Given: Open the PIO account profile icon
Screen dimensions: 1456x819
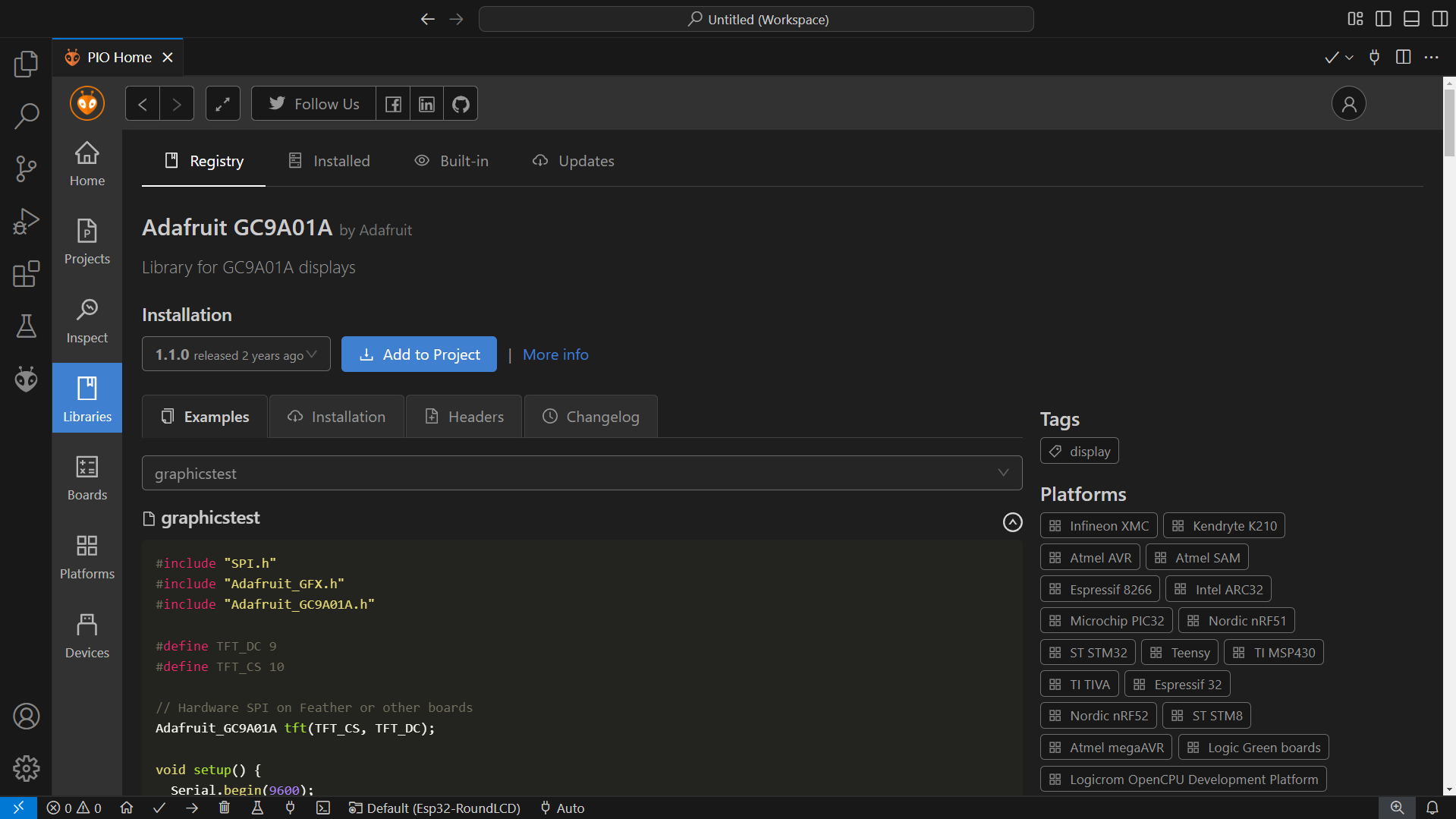Looking at the screenshot, I should coord(1348,104).
